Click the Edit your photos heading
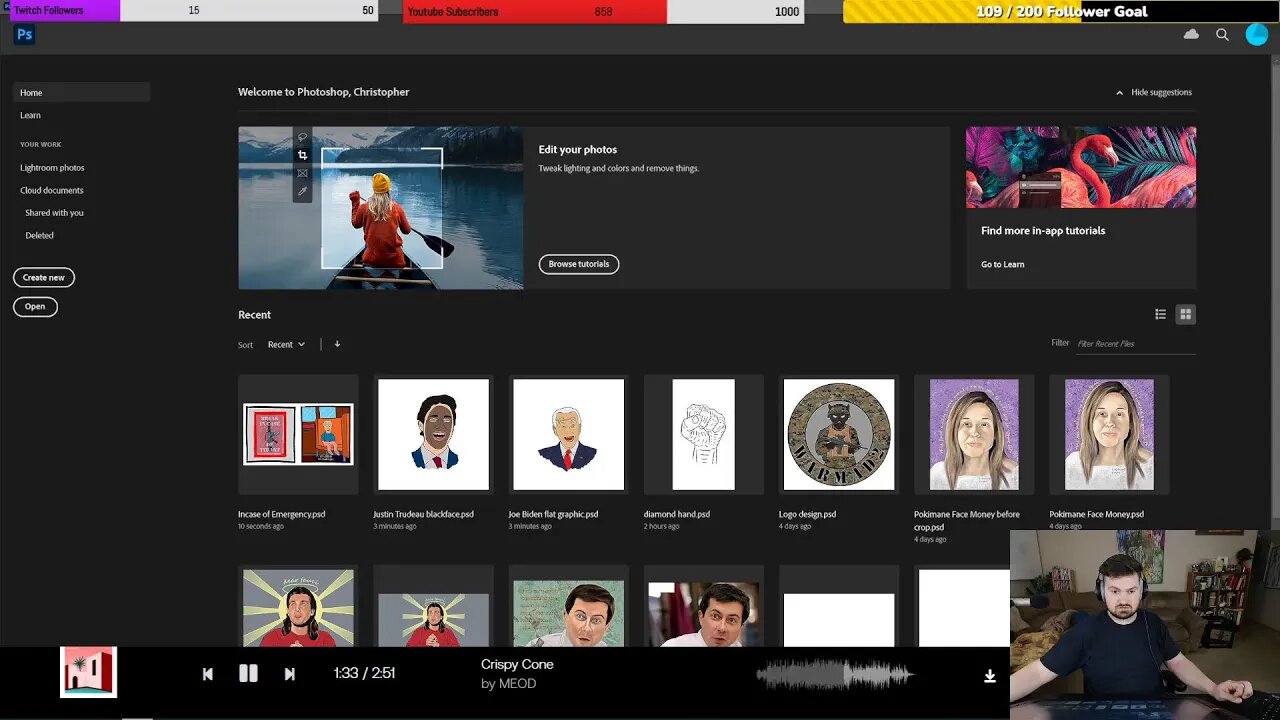 [x=578, y=150]
